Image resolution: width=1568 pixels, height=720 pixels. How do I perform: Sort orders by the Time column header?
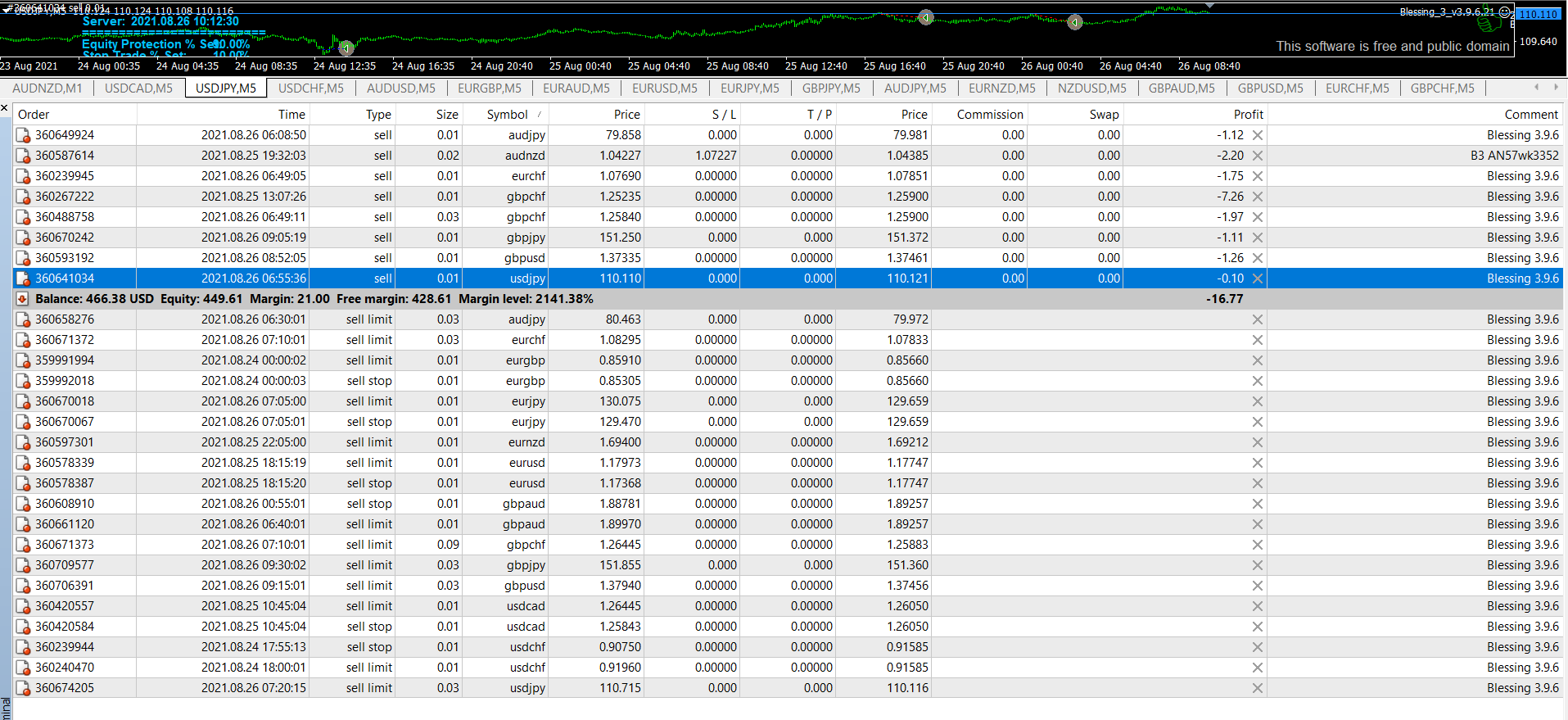(x=223, y=115)
